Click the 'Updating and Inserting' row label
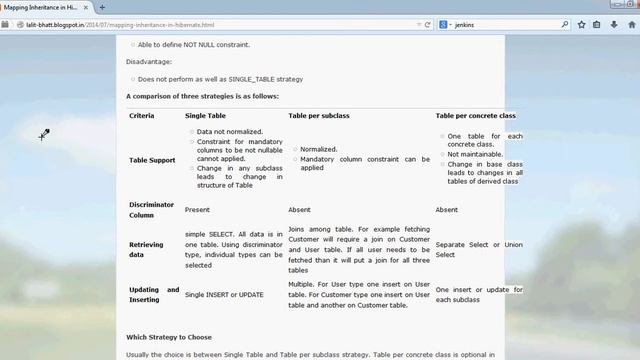This screenshot has width=640, height=360. coord(154,294)
